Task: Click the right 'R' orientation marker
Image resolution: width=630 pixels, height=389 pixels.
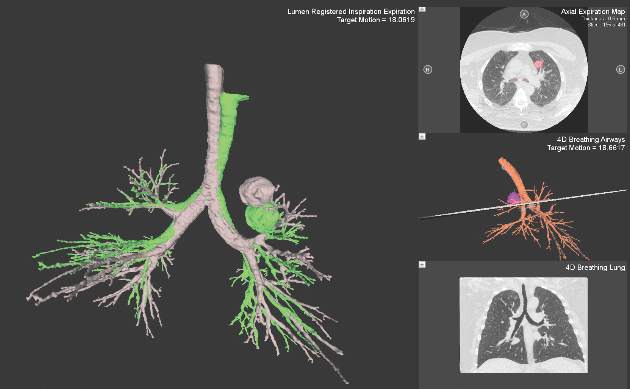Action: tap(428, 70)
